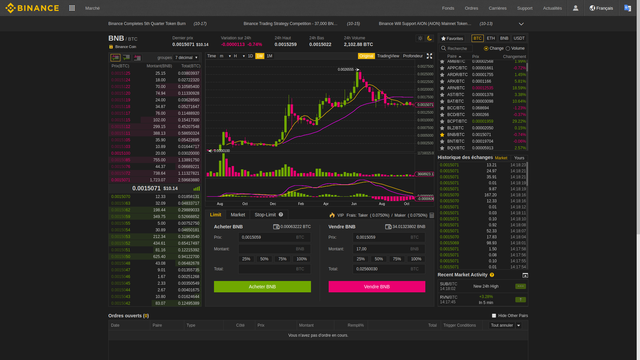Click the search magnifier icon in pairs list

443,48
